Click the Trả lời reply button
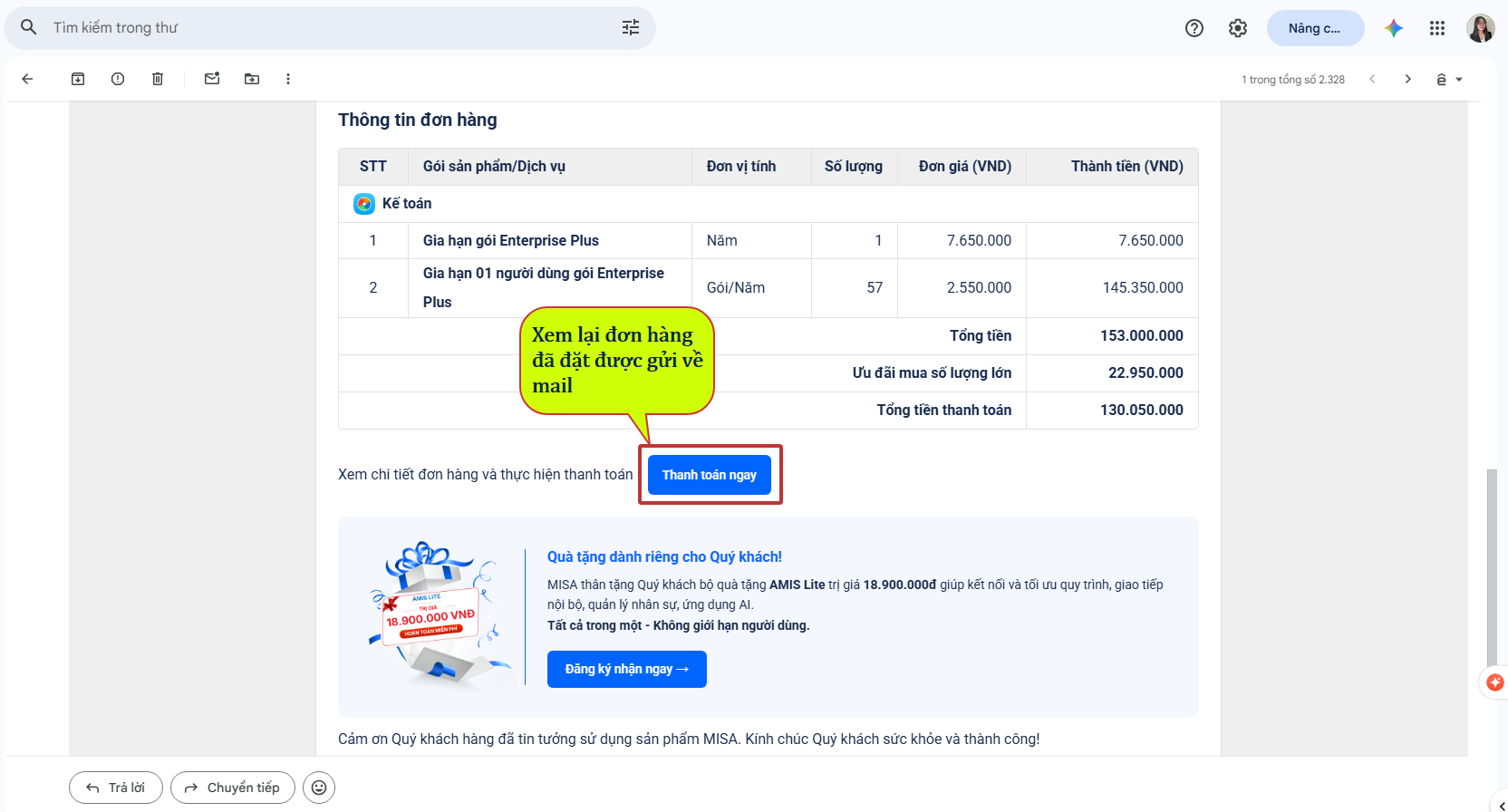This screenshot has height=812, width=1508. click(x=116, y=788)
